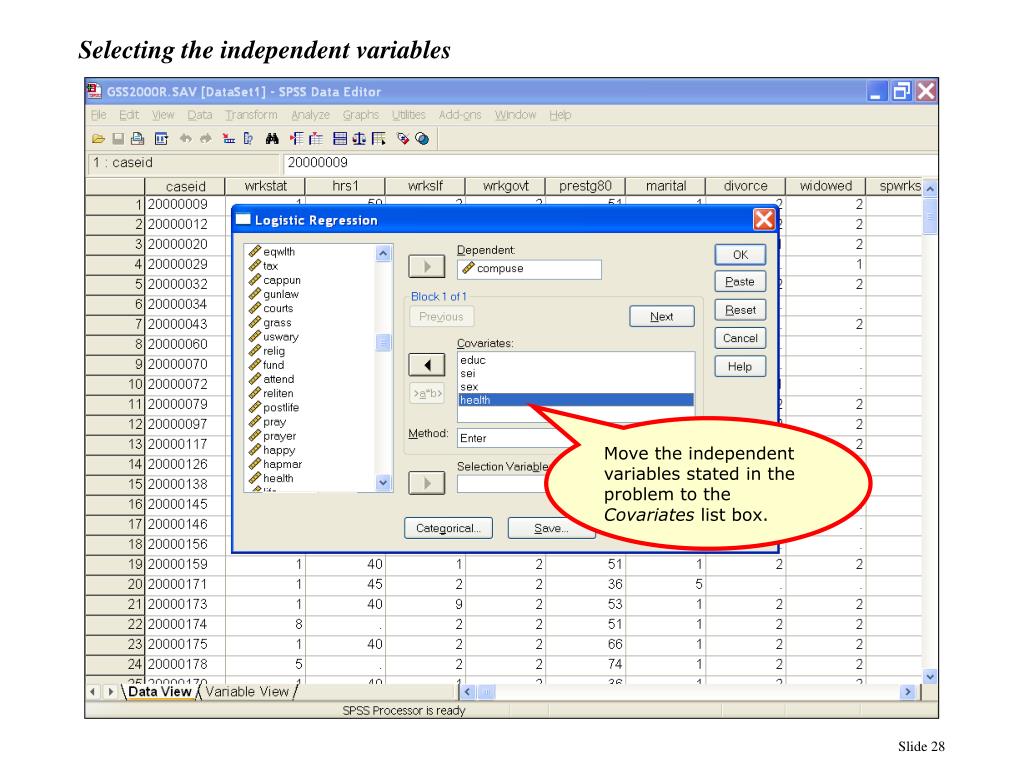Viewport: 1024px width, 768px height.
Task: Click the Redo arrow in toolbar
Action: pos(206,138)
